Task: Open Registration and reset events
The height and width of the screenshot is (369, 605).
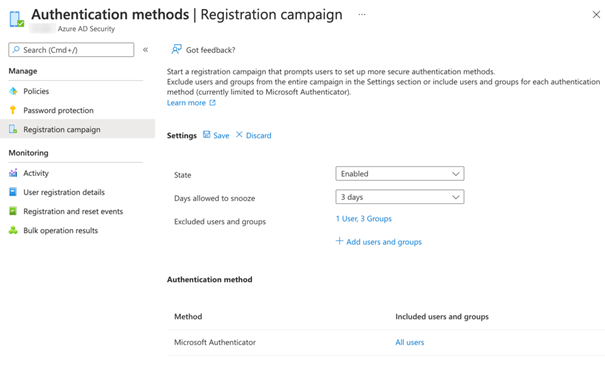Action: pyautogui.click(x=73, y=212)
